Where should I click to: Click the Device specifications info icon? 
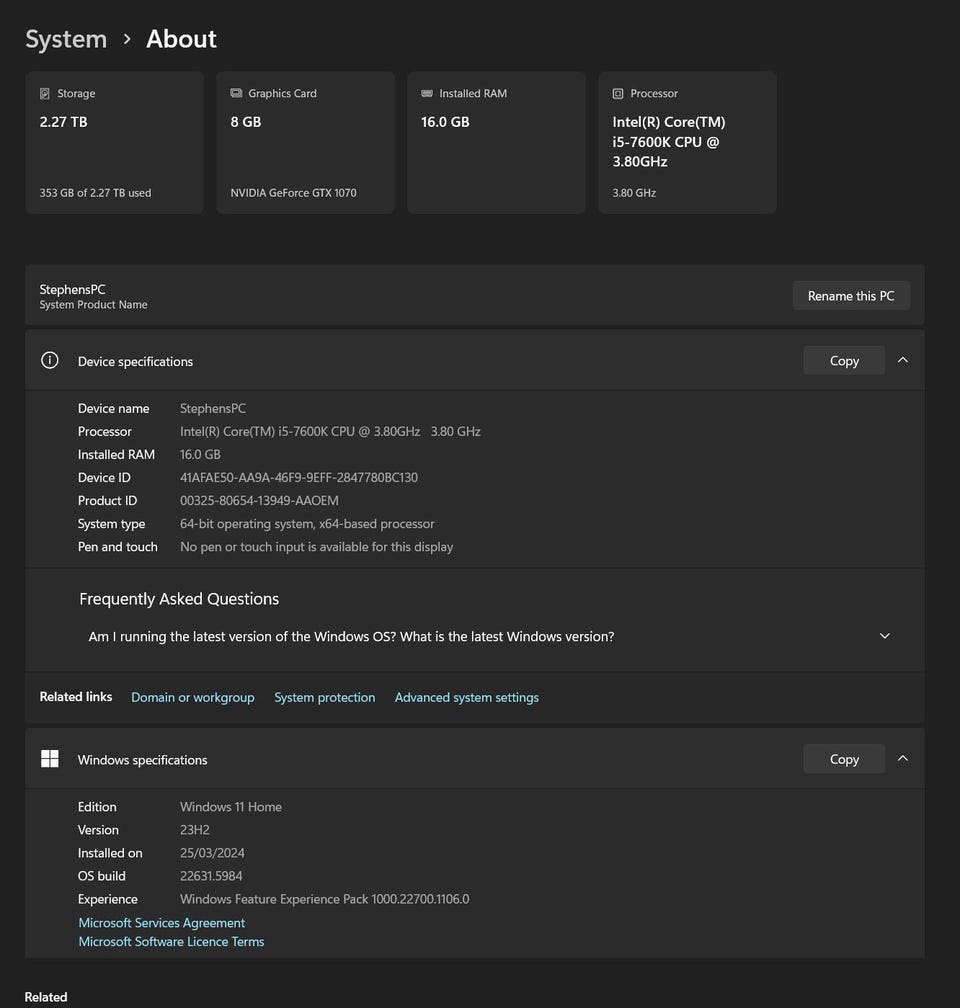pyautogui.click(x=50, y=361)
